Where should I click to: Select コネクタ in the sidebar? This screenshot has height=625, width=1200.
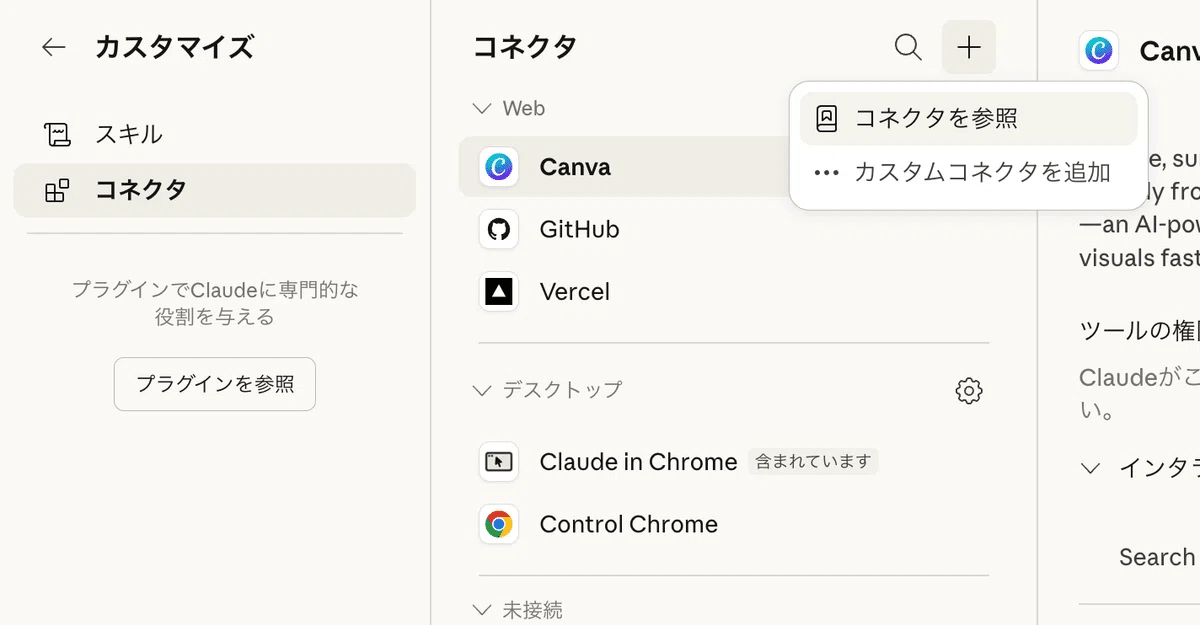coord(140,190)
